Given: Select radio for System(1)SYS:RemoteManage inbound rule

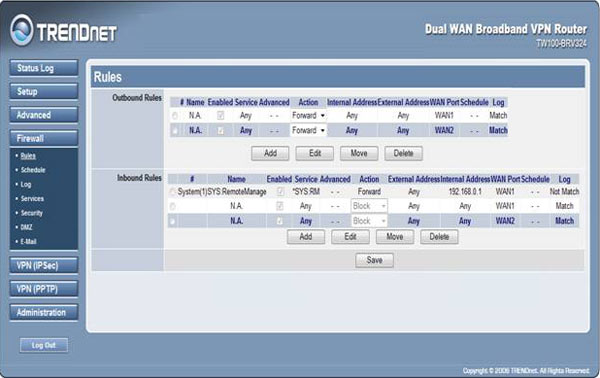Looking at the screenshot, I should [x=173, y=192].
